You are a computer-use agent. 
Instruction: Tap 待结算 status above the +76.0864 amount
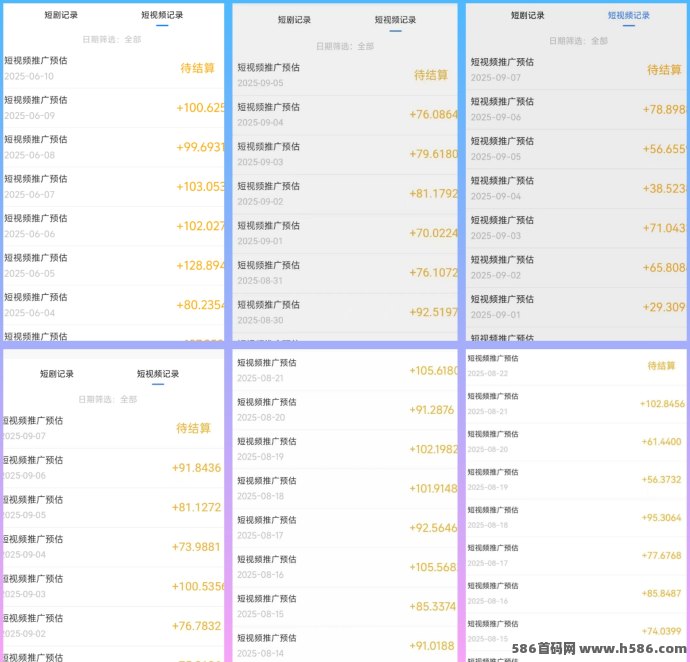(x=430, y=75)
